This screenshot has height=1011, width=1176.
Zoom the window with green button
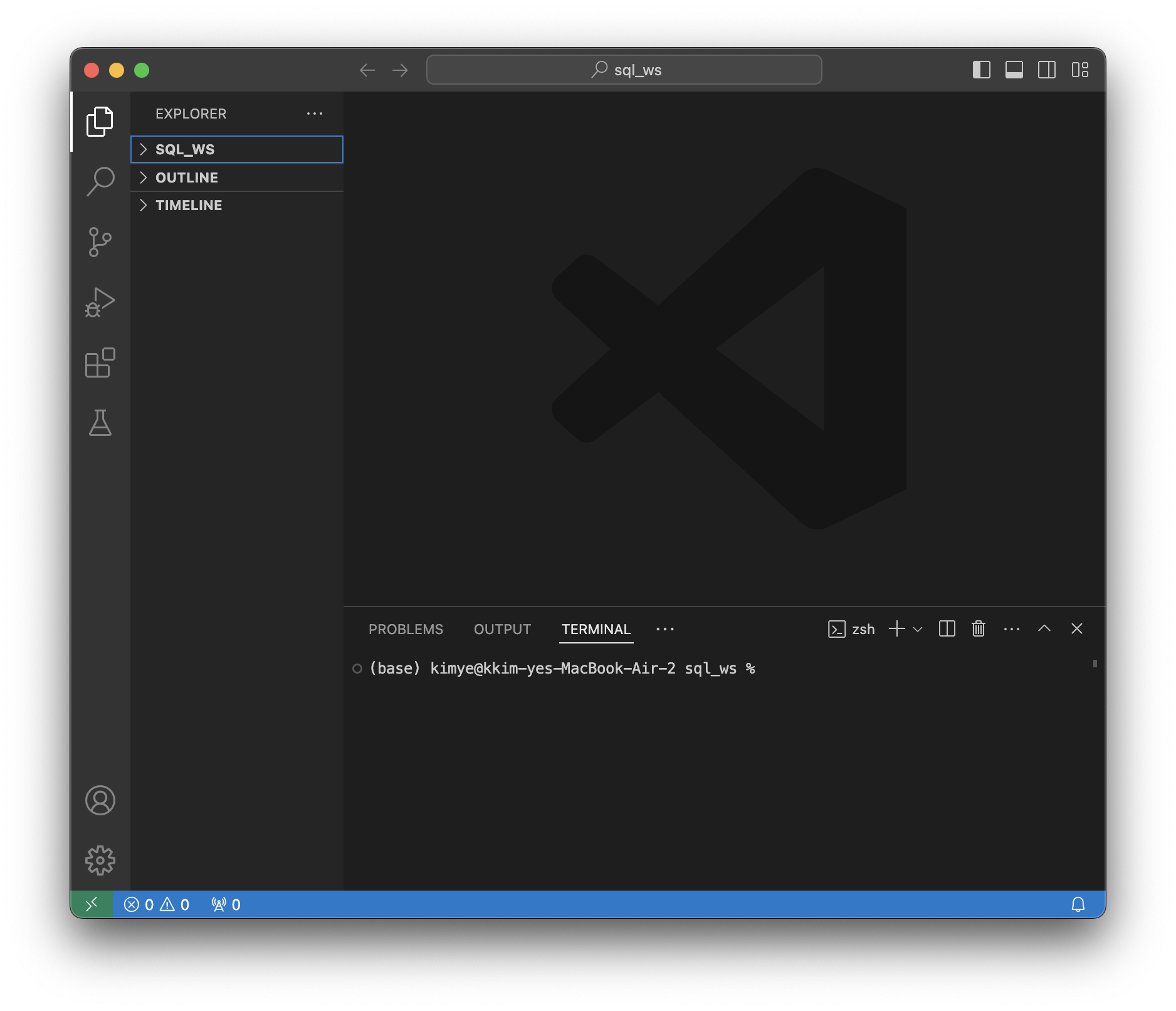(x=142, y=70)
